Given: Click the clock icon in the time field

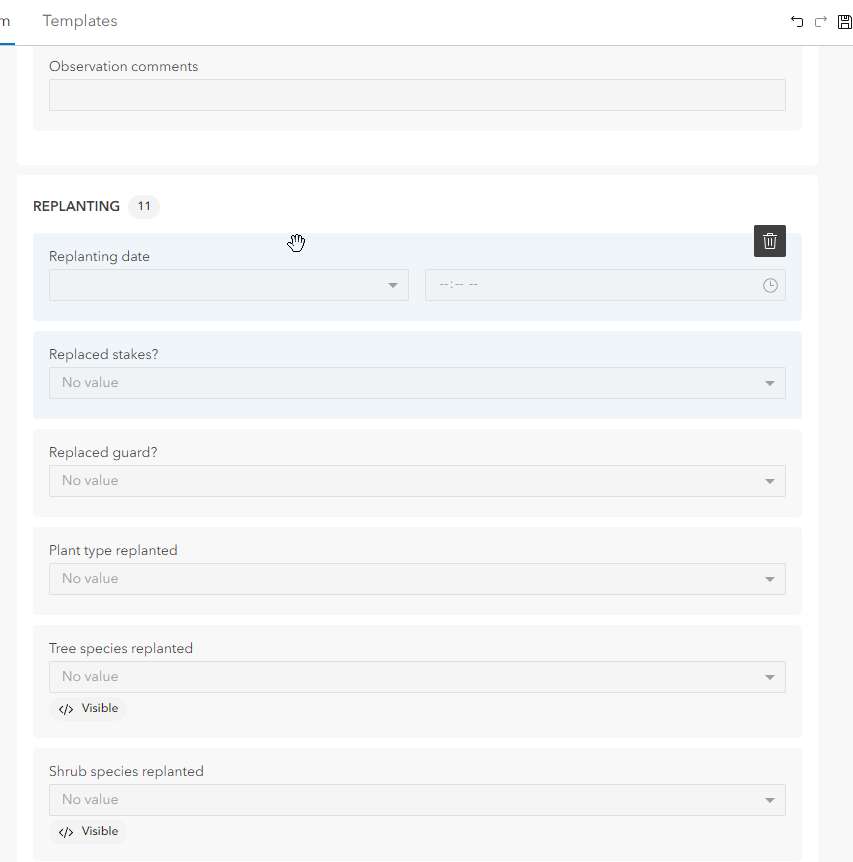Looking at the screenshot, I should pyautogui.click(x=770, y=285).
